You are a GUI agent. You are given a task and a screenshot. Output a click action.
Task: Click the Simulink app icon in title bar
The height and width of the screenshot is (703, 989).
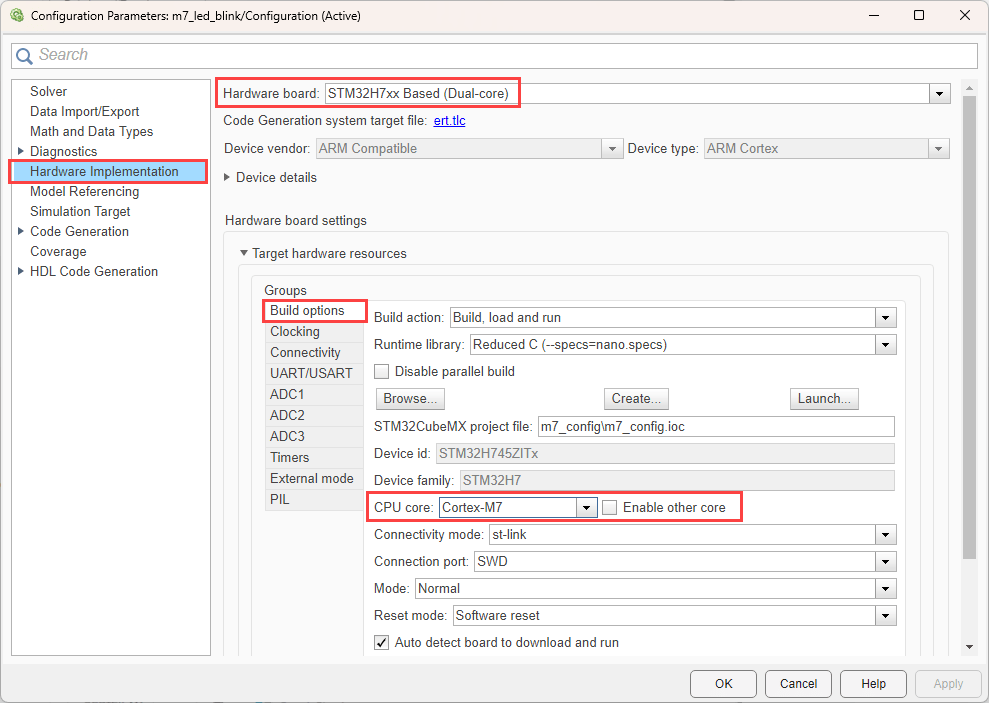click(x=16, y=16)
